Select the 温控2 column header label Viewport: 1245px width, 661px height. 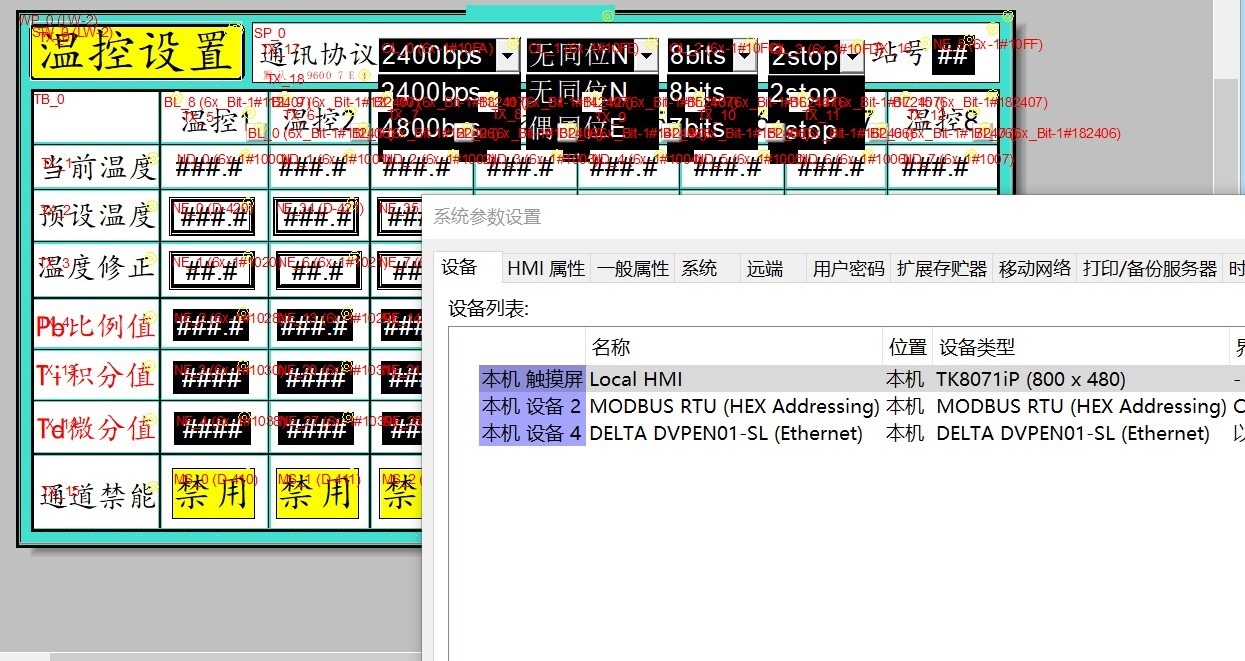[x=317, y=123]
